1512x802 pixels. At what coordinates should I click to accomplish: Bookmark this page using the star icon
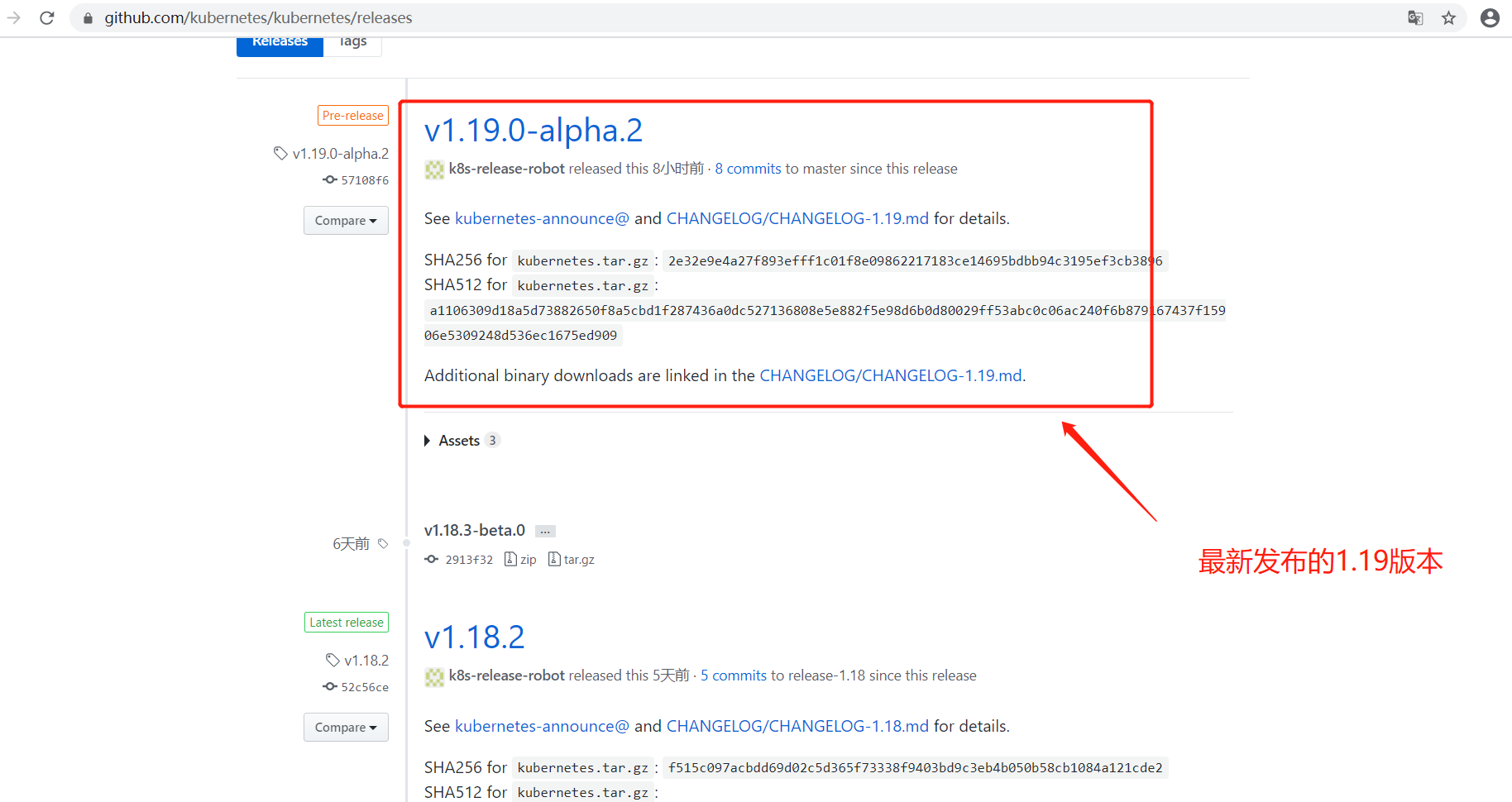pos(1449,17)
